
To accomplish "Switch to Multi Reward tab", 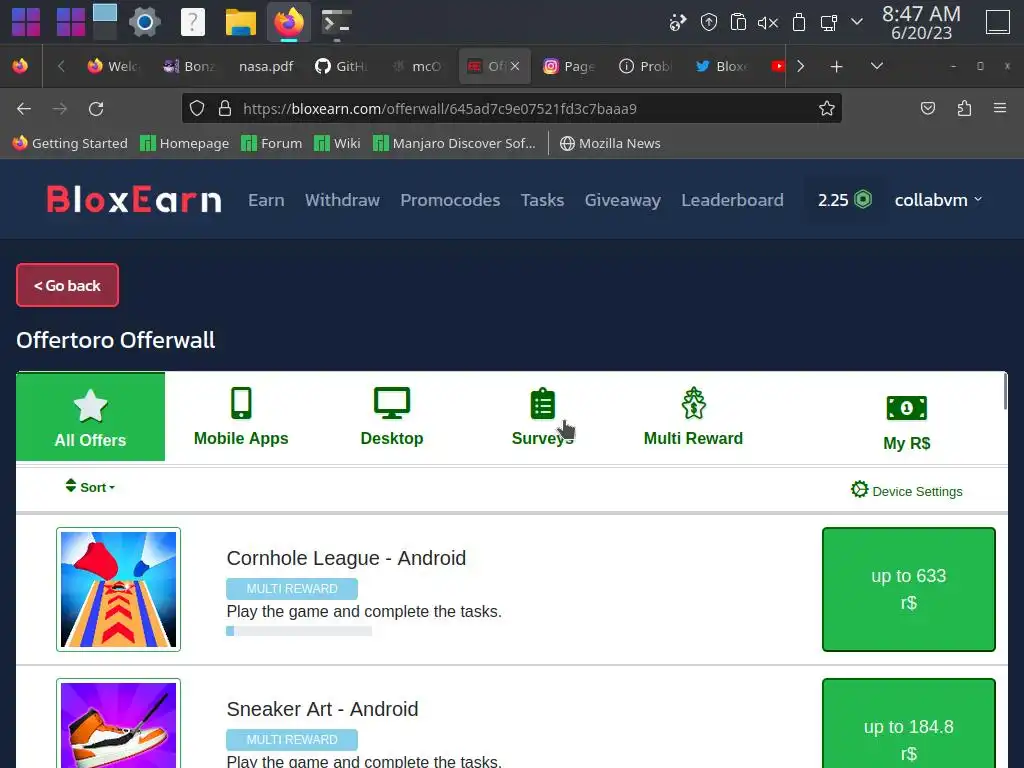I will (x=693, y=417).
